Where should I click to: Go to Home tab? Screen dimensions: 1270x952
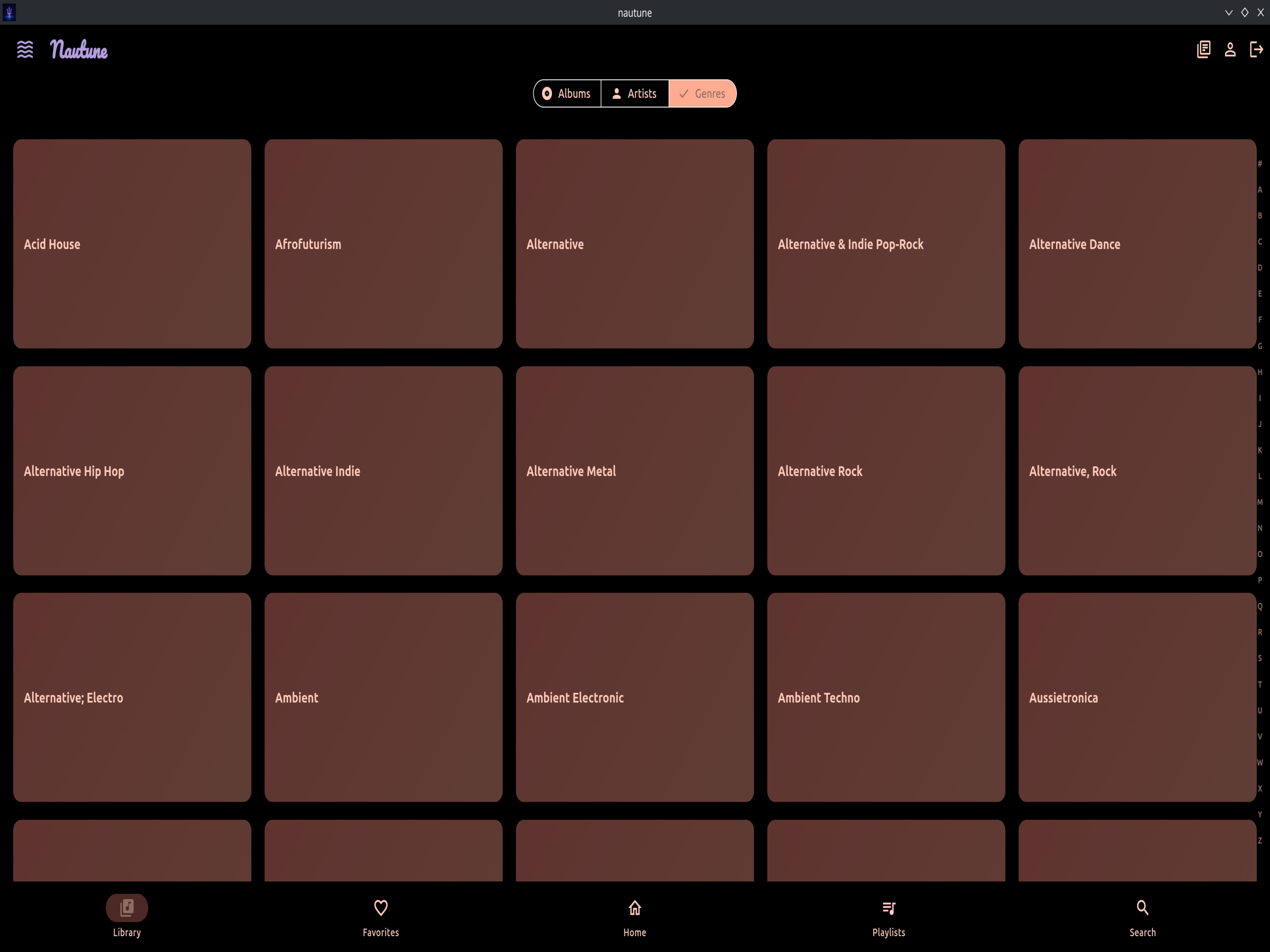point(635,916)
